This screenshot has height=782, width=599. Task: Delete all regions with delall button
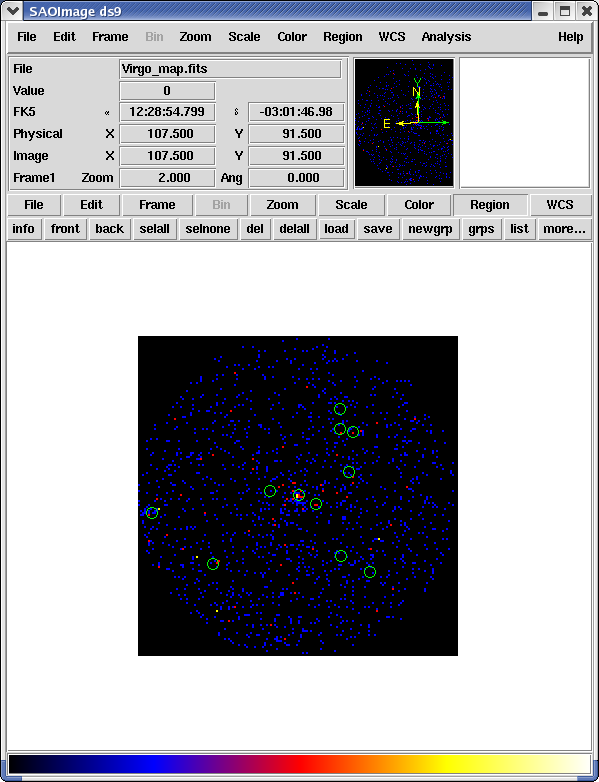(294, 229)
